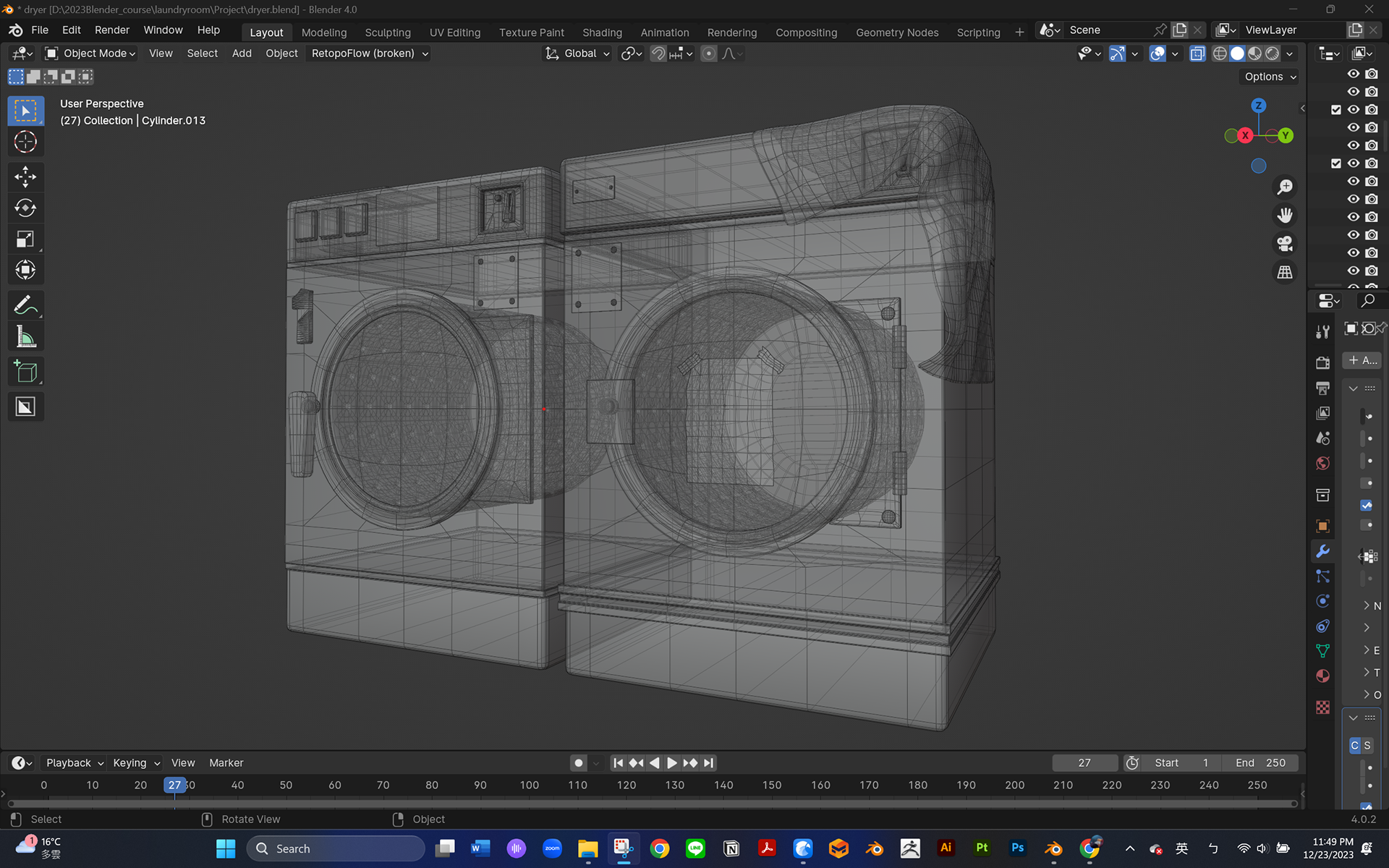Image resolution: width=1389 pixels, height=868 pixels.
Task: Click the current frame marker 27
Action: pyautogui.click(x=174, y=785)
